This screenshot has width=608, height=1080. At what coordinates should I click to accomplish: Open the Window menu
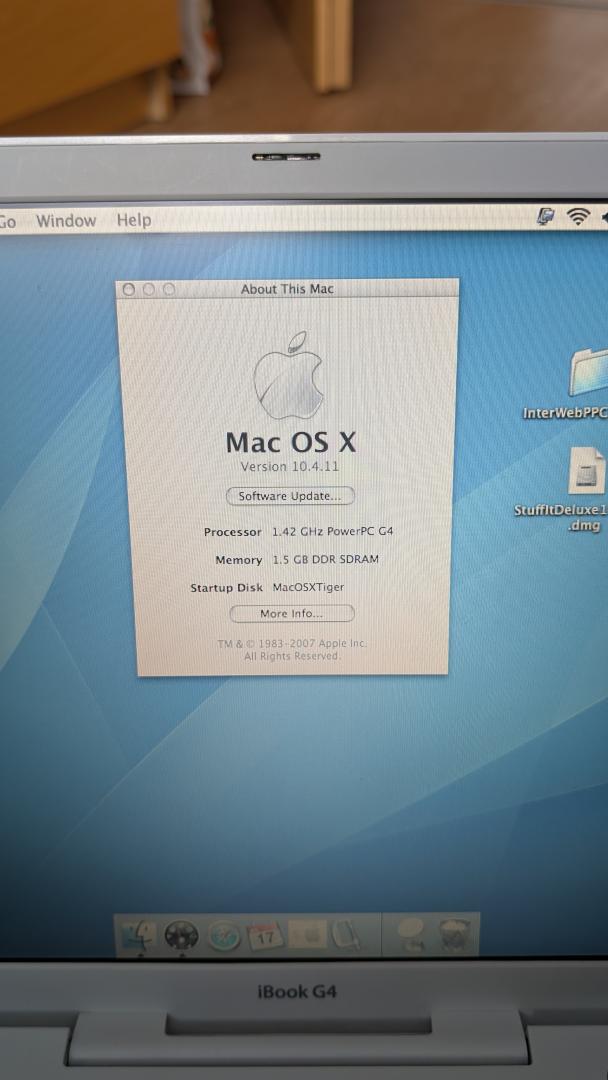(x=66, y=221)
